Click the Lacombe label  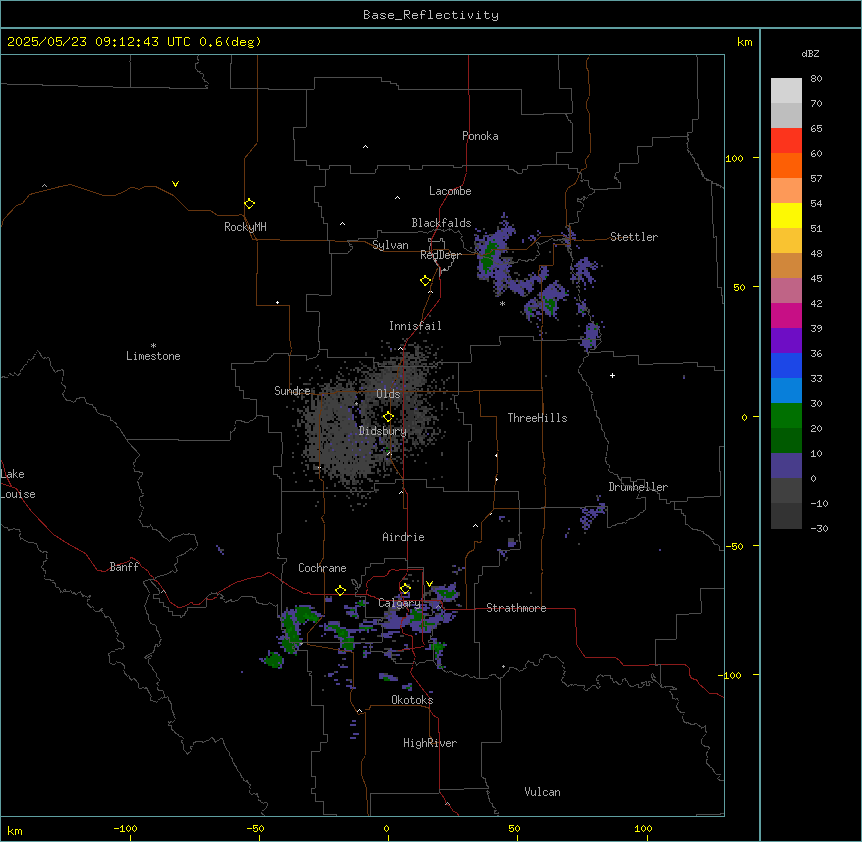(450, 191)
